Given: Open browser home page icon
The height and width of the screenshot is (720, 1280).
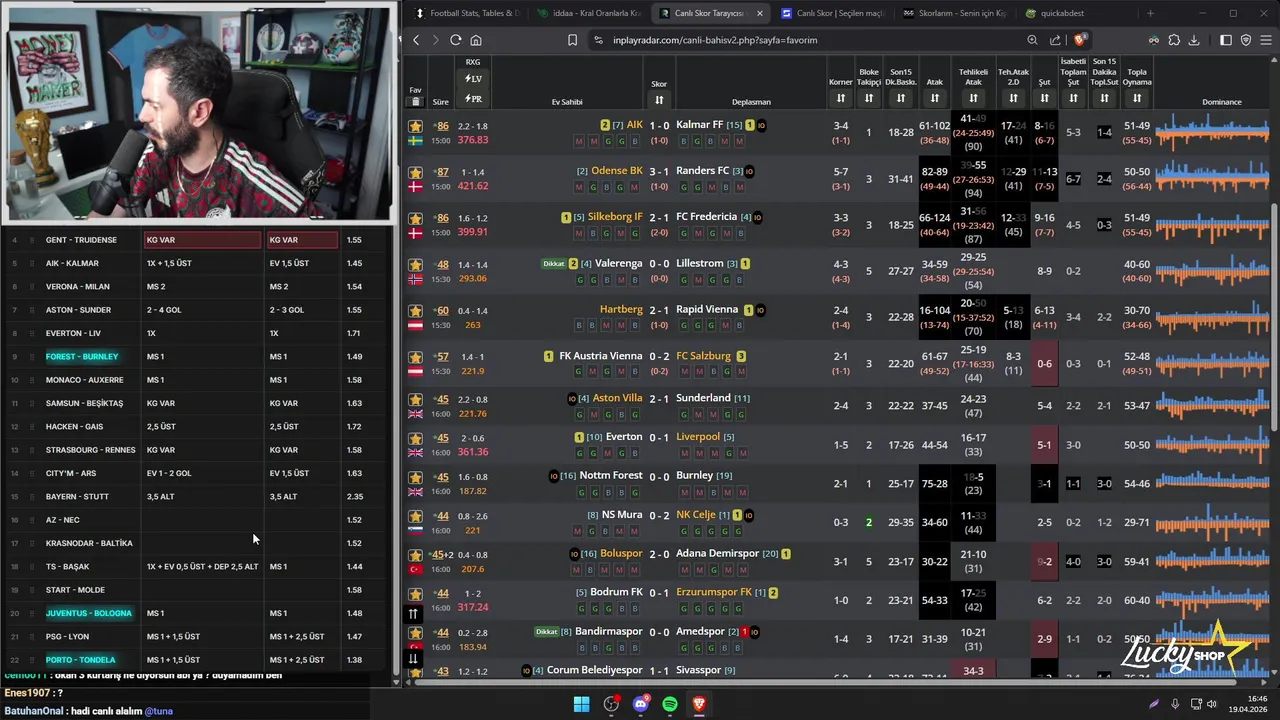Looking at the screenshot, I should [x=475, y=40].
